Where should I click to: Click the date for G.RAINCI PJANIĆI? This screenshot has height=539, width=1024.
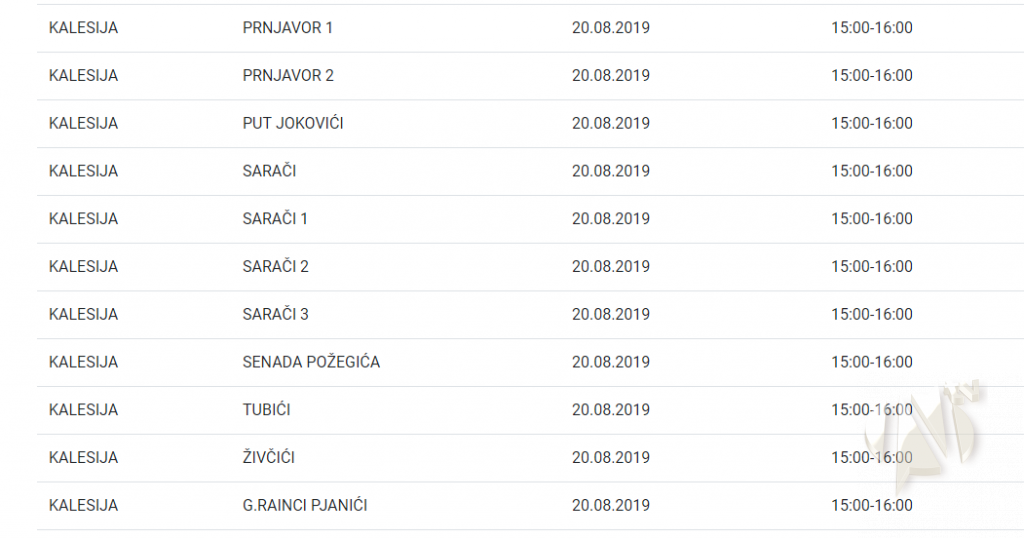point(610,506)
